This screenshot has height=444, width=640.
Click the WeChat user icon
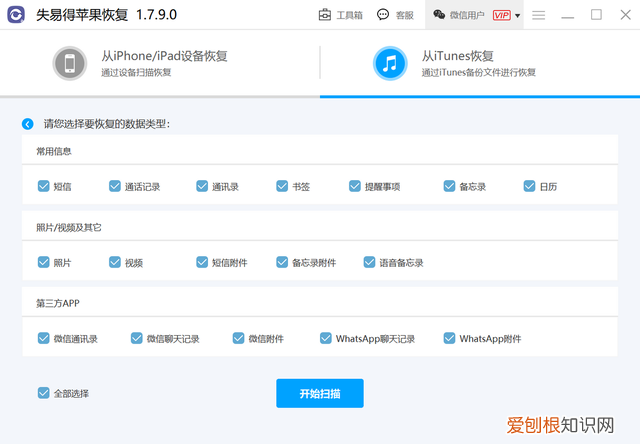pyautogui.click(x=439, y=15)
